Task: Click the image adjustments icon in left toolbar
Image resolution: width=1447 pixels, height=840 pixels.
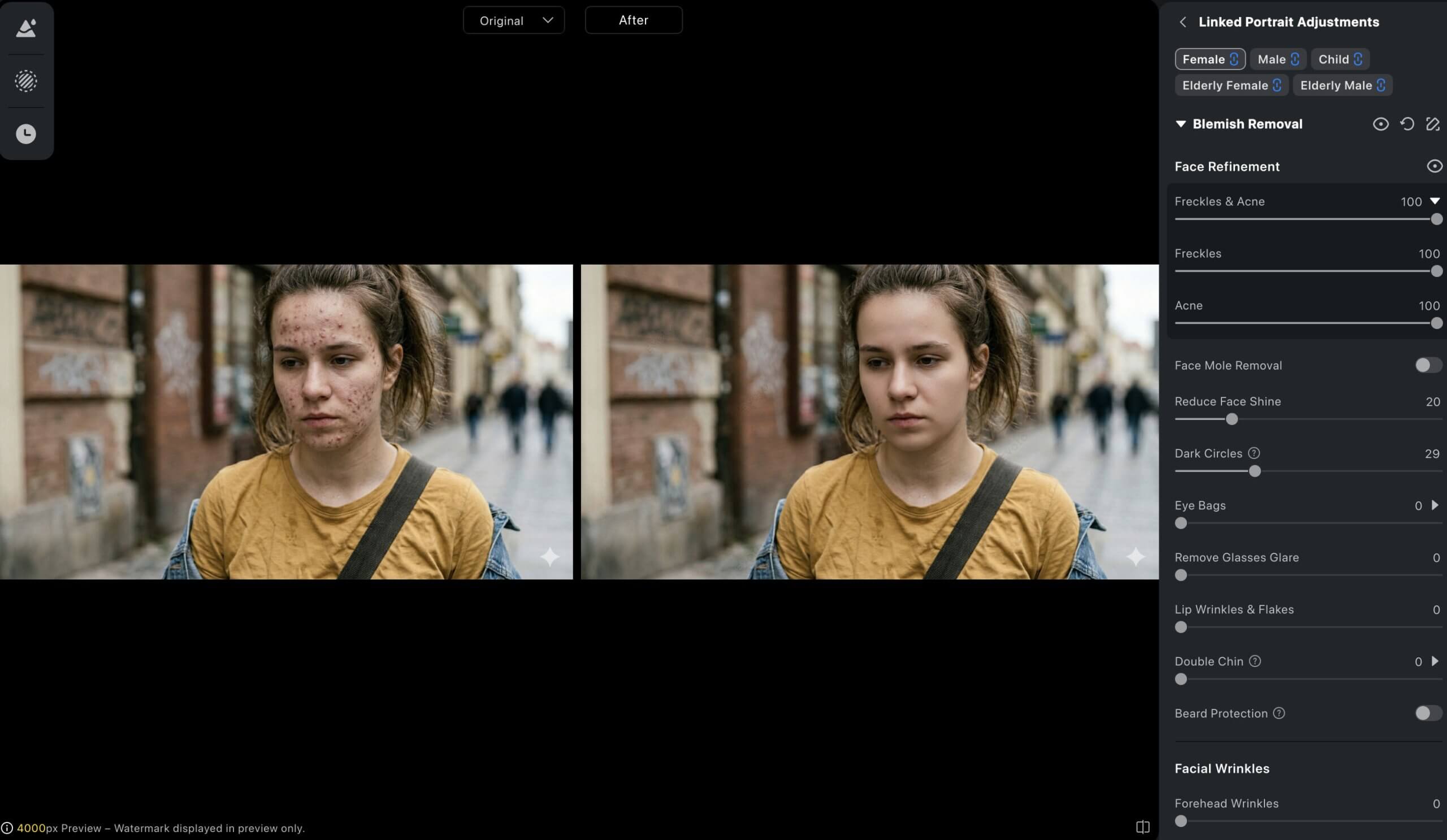Action: (x=26, y=28)
